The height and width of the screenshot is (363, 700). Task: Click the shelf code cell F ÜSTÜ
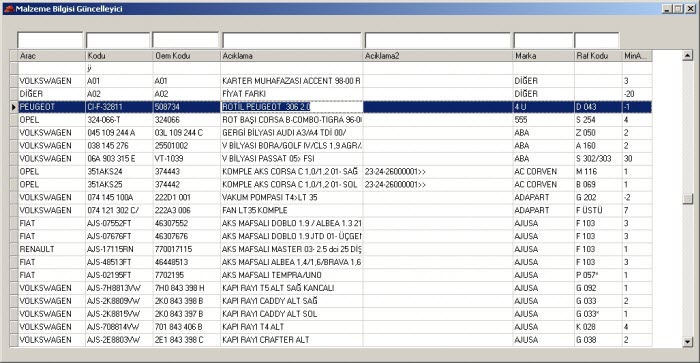click(x=598, y=210)
